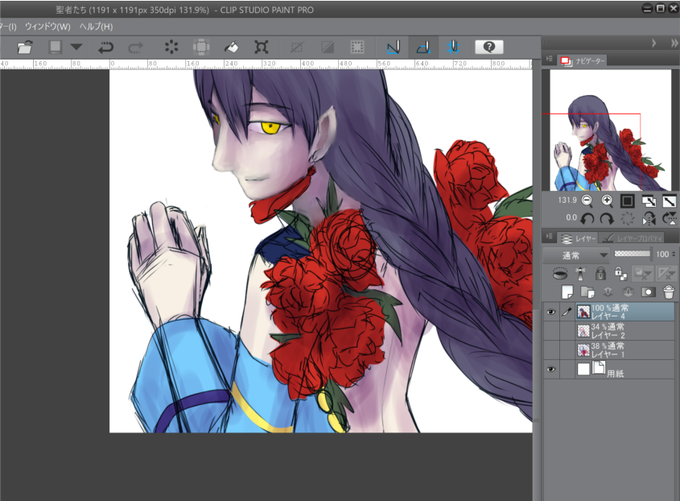Click the Deselect icon

[297, 47]
